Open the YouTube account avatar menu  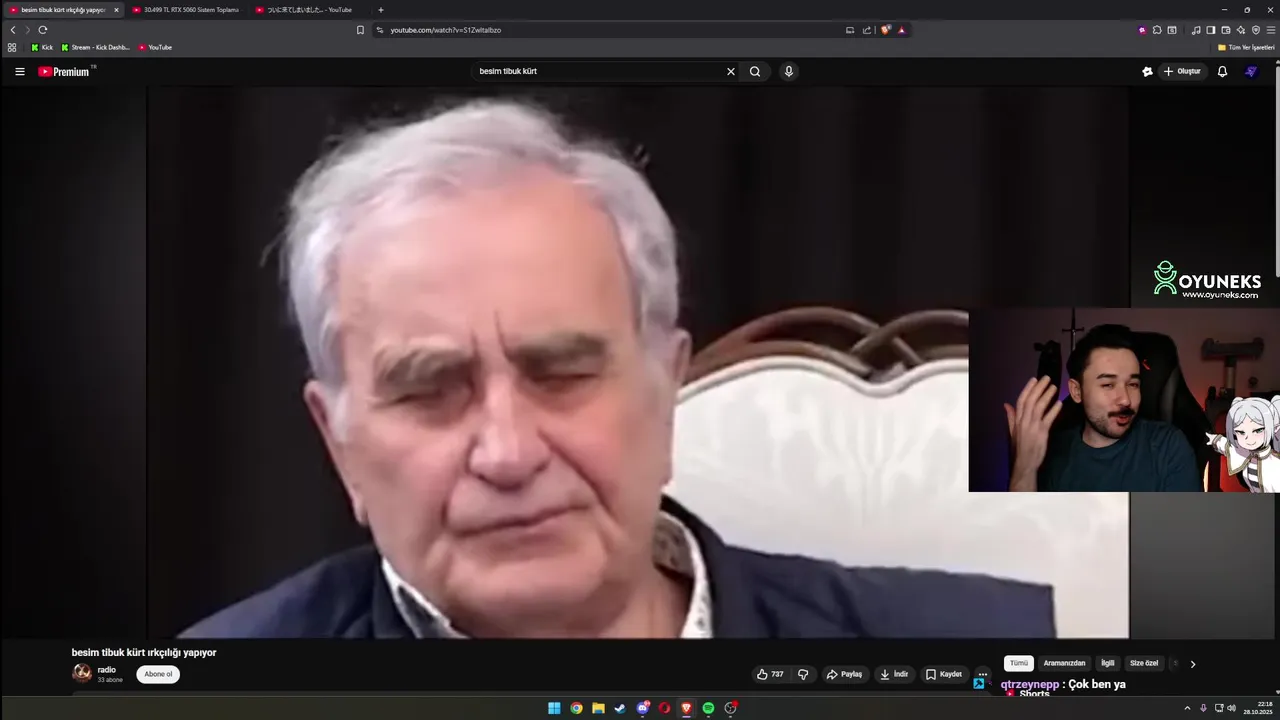(1251, 72)
